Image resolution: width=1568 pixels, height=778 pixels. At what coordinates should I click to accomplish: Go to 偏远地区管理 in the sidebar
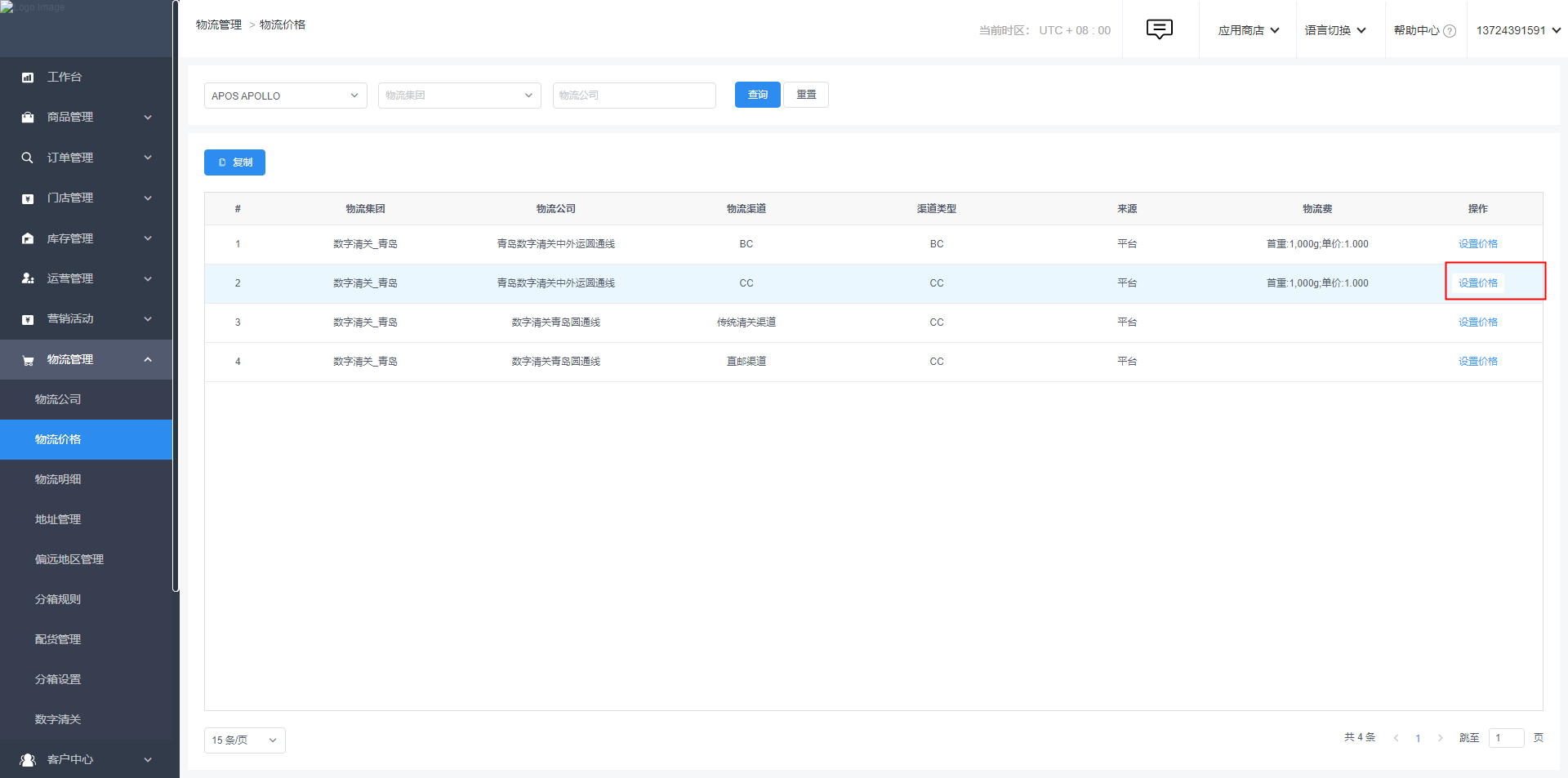[69, 559]
